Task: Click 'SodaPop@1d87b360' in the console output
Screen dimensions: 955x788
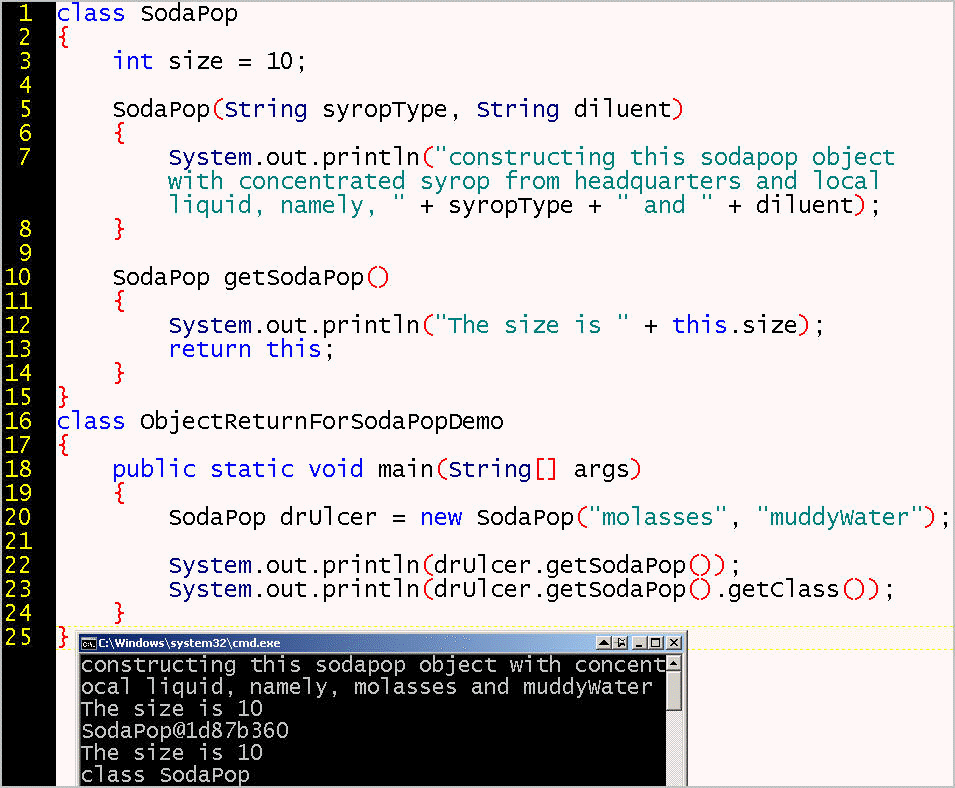Action: [185, 730]
